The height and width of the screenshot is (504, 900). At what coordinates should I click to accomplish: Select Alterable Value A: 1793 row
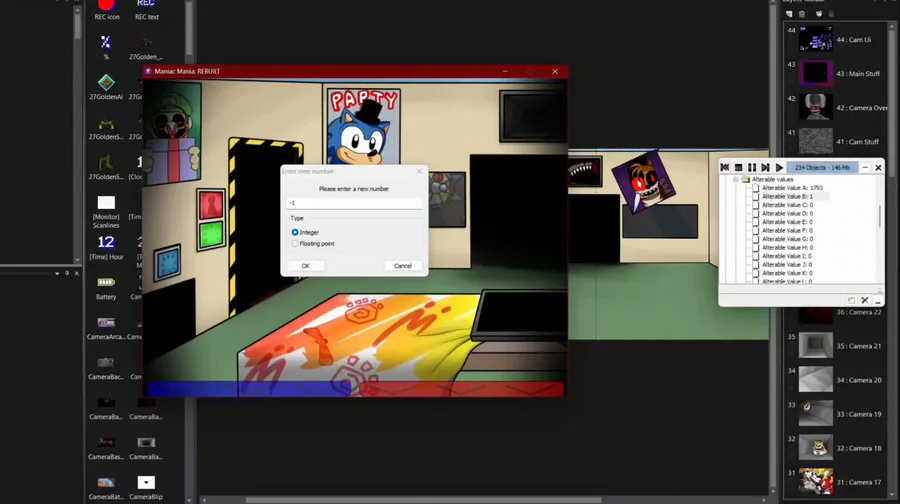point(792,188)
